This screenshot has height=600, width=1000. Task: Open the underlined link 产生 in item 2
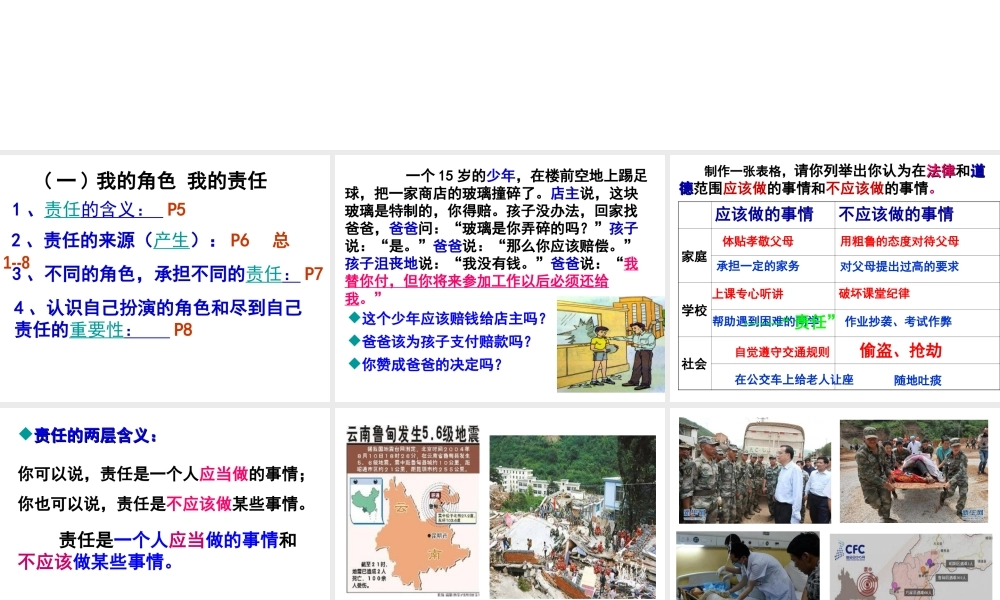coord(171,240)
